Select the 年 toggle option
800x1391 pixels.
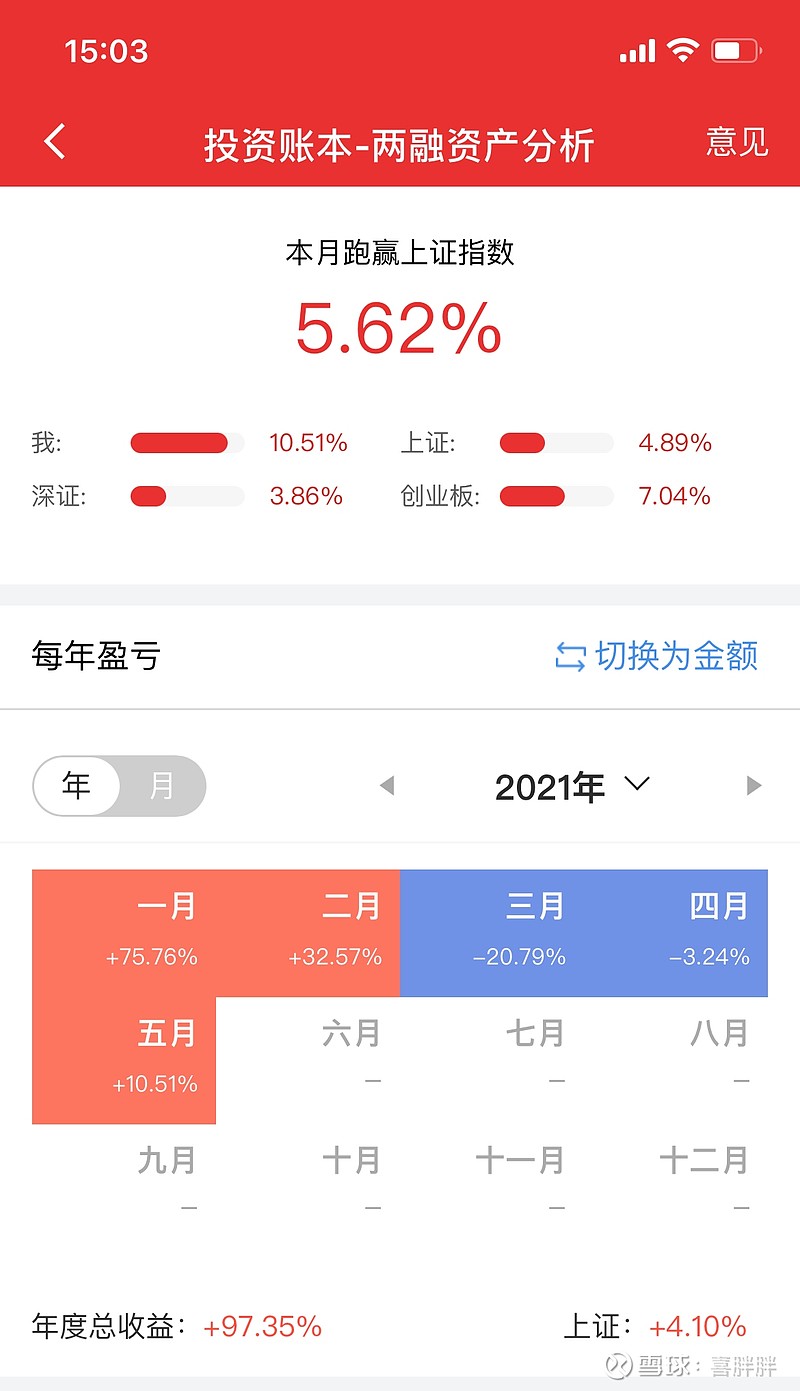pyautogui.click(x=77, y=786)
